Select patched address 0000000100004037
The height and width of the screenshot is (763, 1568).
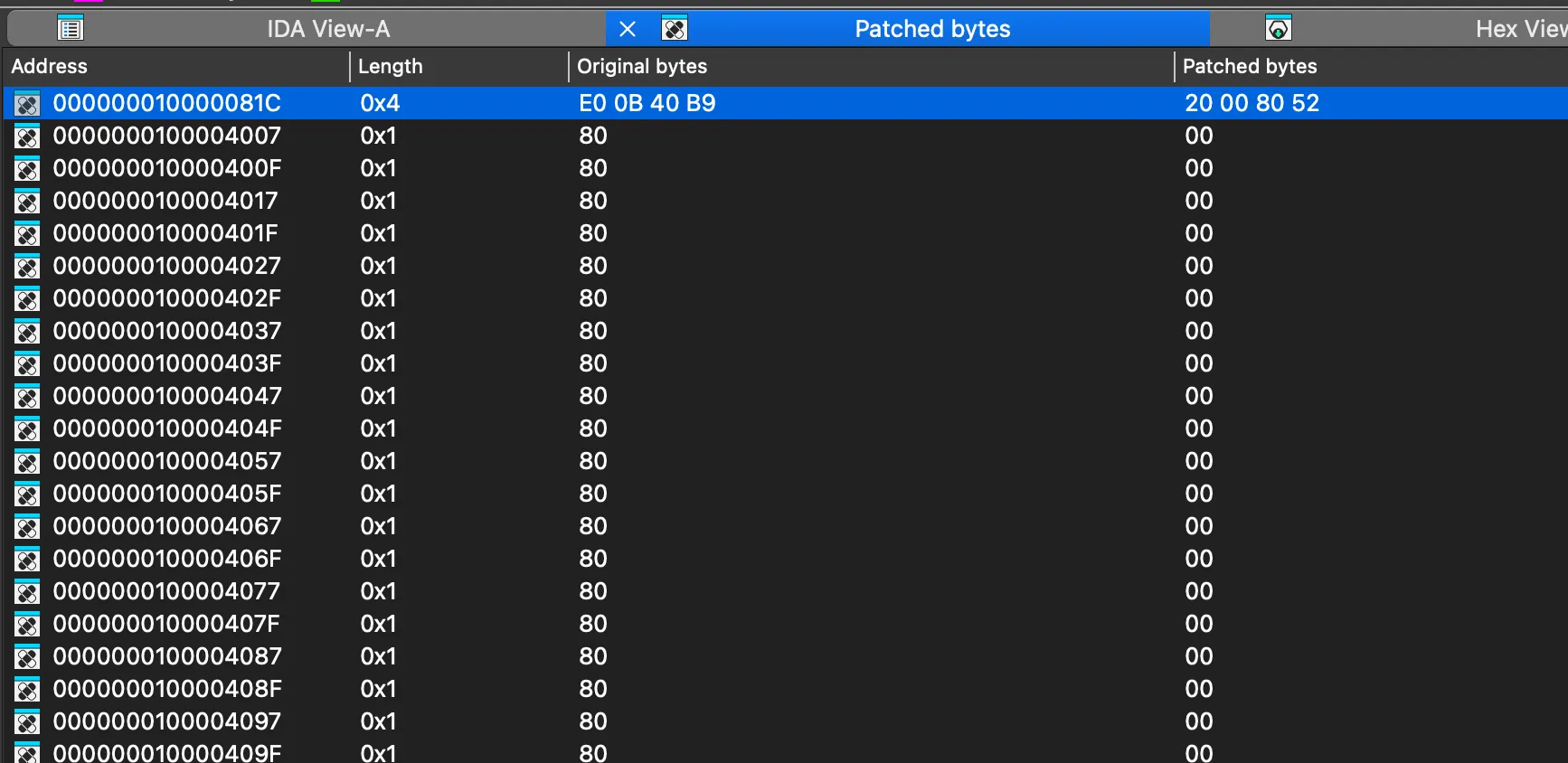(167, 331)
